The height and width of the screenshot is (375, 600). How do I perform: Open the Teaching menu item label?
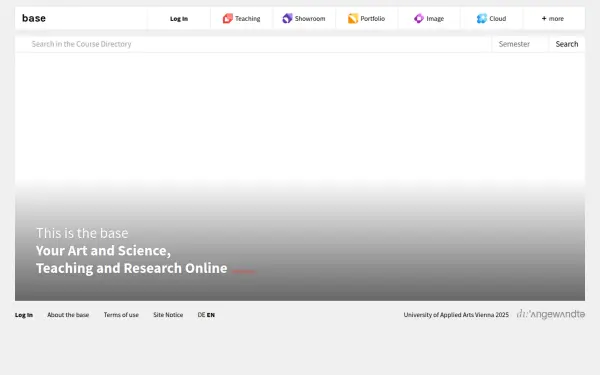tap(248, 18)
